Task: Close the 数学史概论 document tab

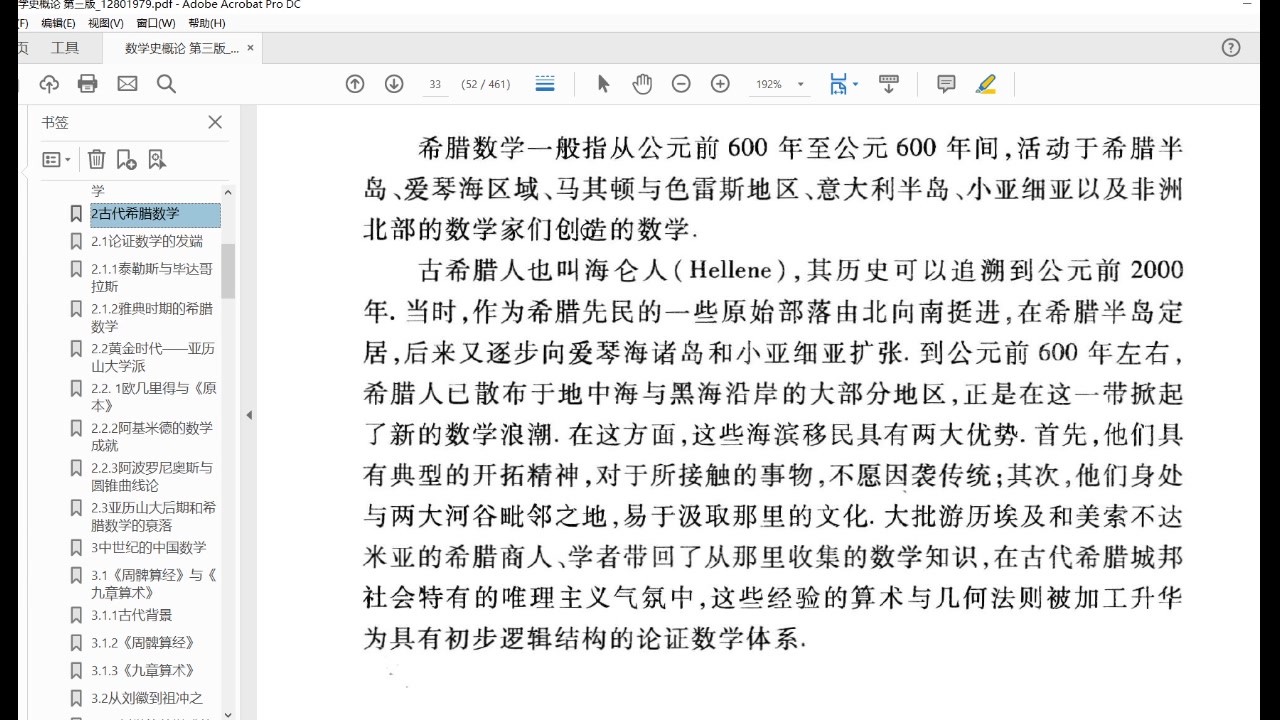Action: [250, 48]
